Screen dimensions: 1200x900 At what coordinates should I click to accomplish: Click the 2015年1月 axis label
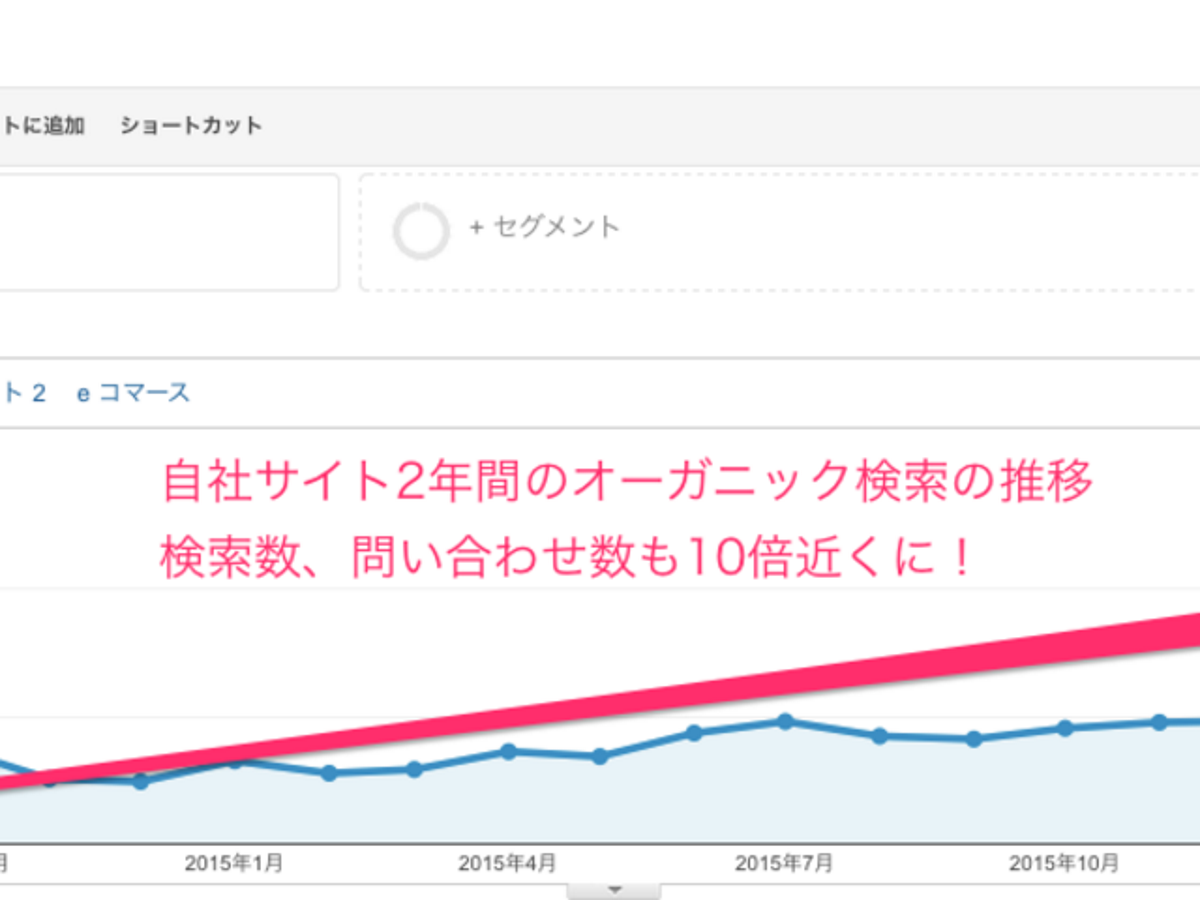coord(233,863)
